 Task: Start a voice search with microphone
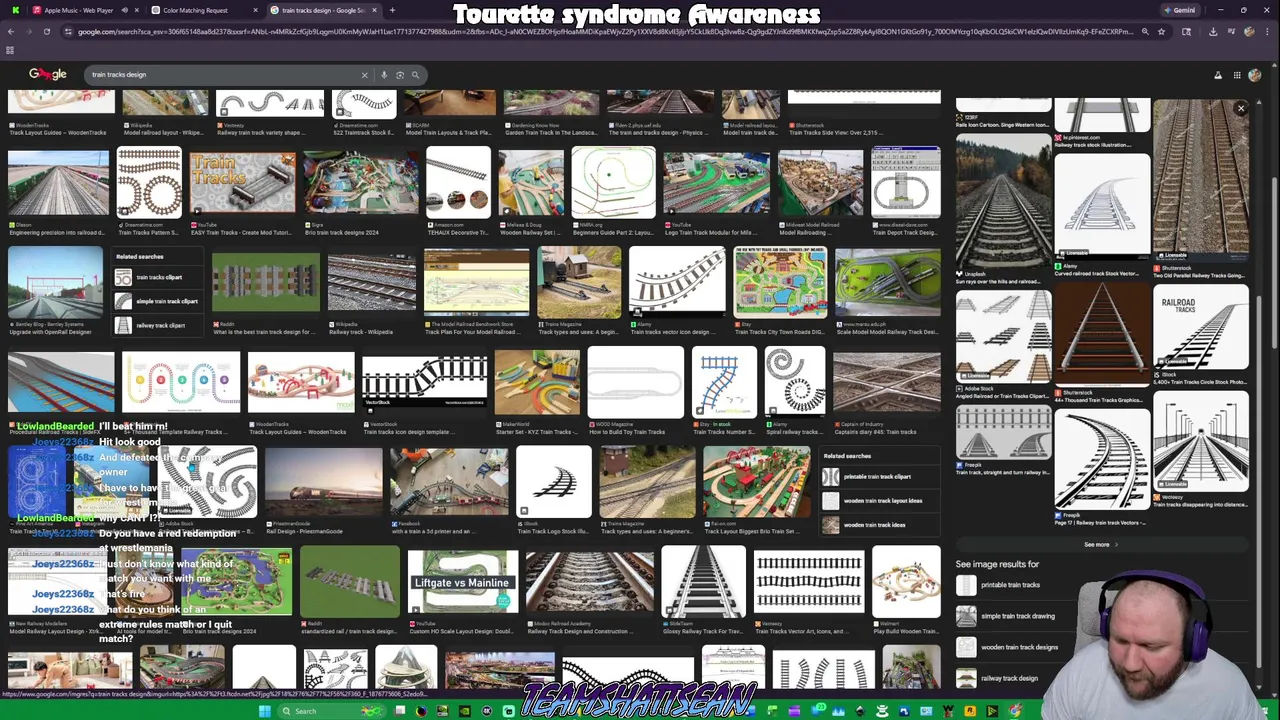point(384,75)
